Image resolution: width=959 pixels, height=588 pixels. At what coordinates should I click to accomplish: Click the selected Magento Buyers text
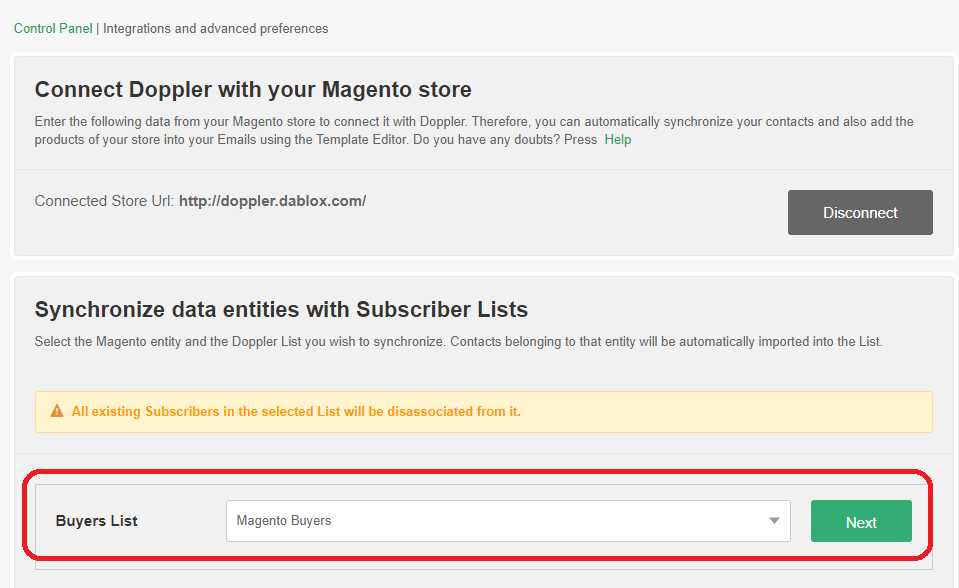pos(284,521)
